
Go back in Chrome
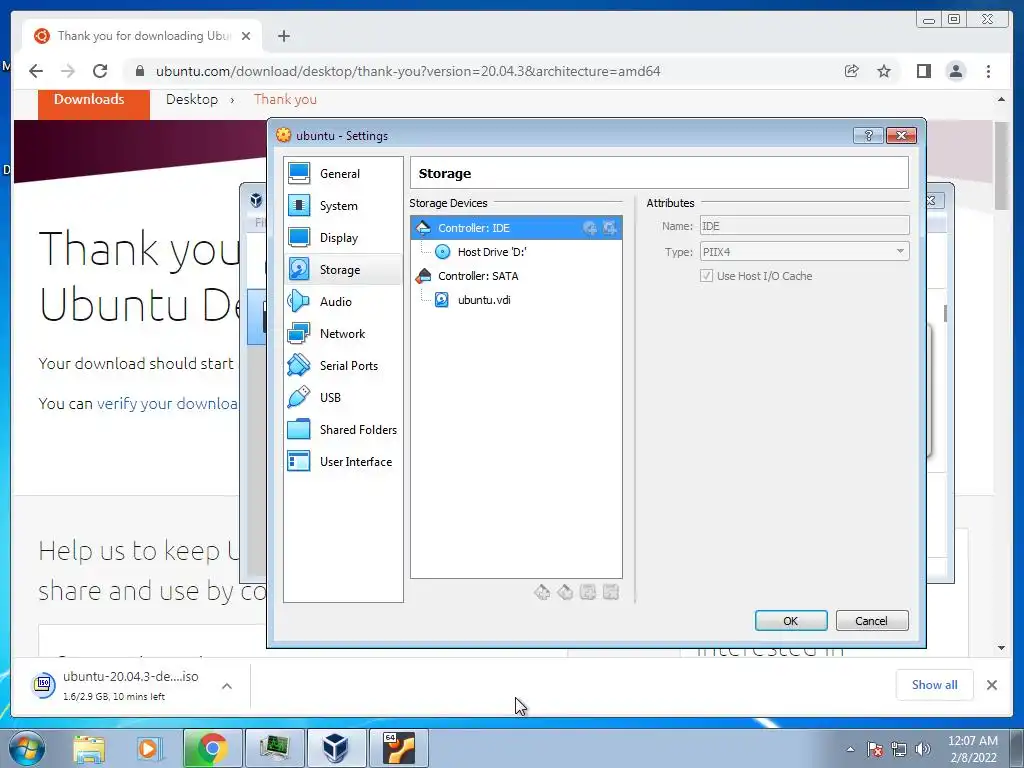point(36,71)
